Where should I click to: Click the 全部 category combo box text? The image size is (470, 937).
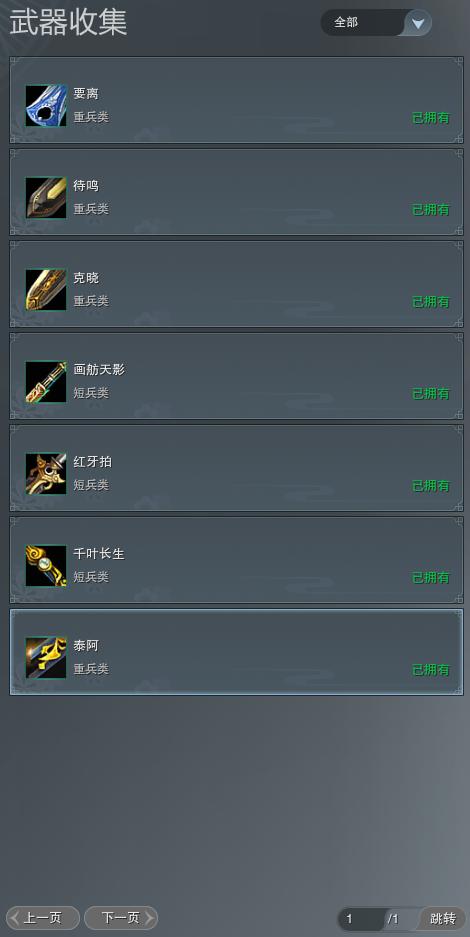(346, 23)
